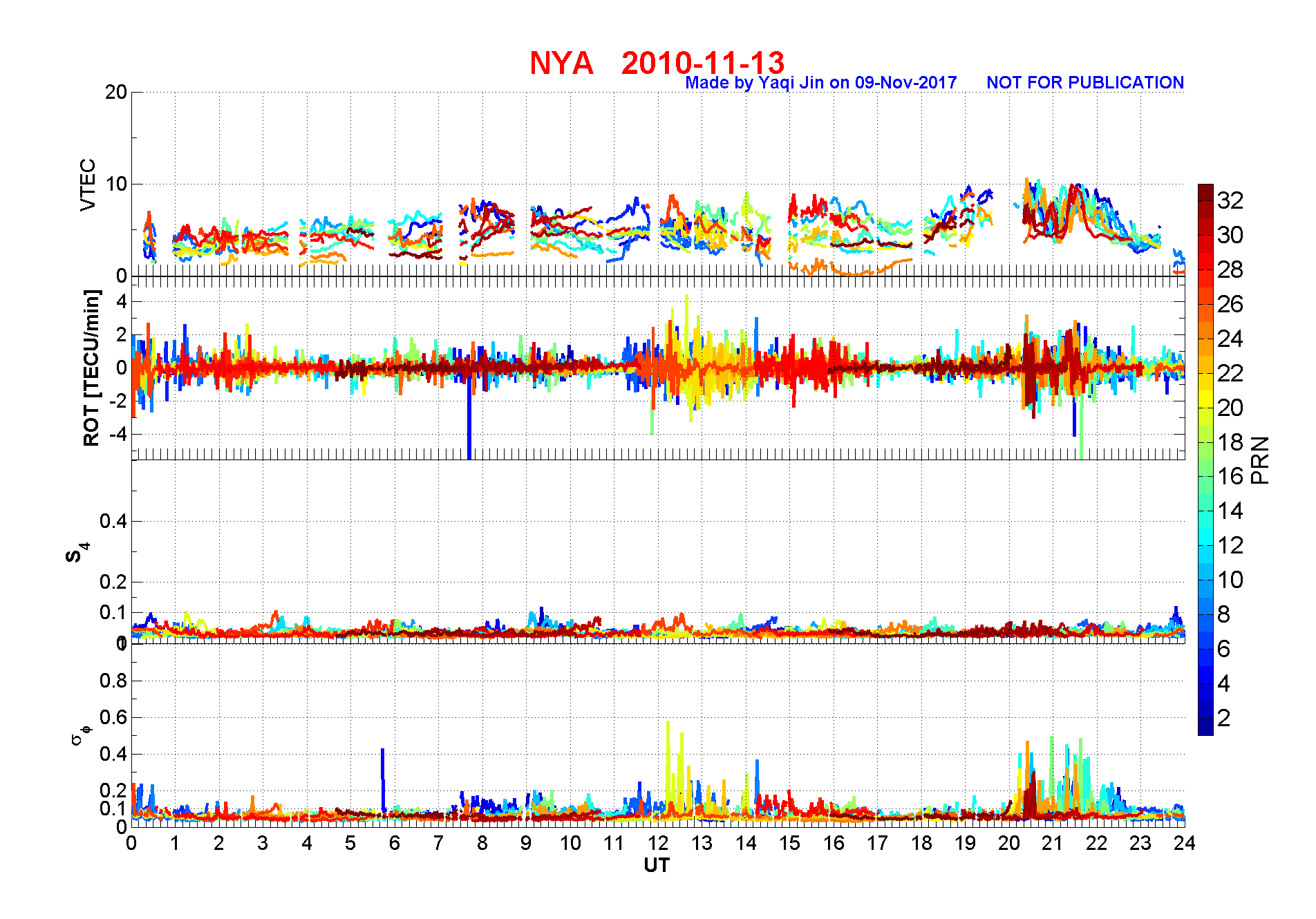
Task: Click the 'ROT [TECU/min]' y-axis label
Action: [91, 368]
